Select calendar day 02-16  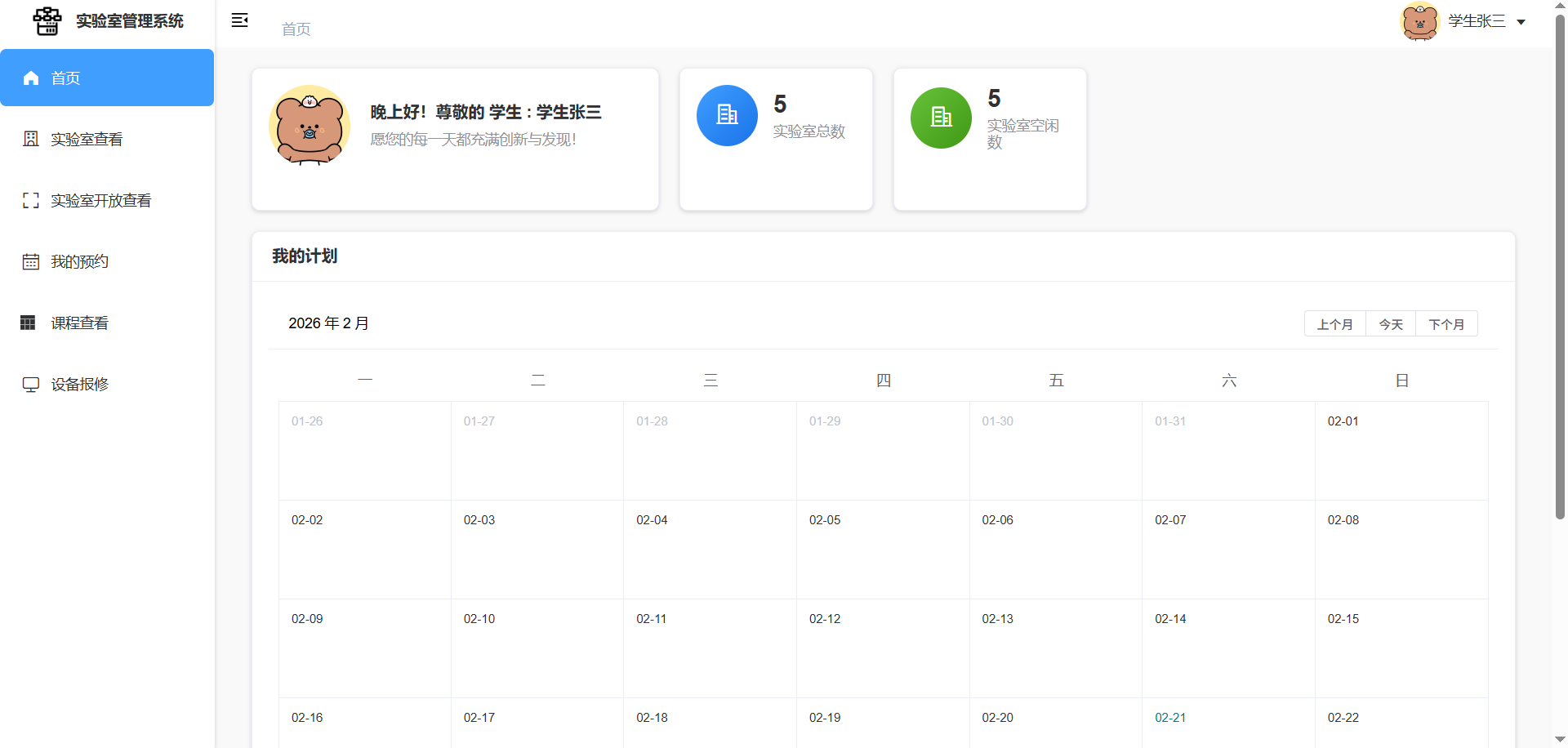(x=365, y=723)
